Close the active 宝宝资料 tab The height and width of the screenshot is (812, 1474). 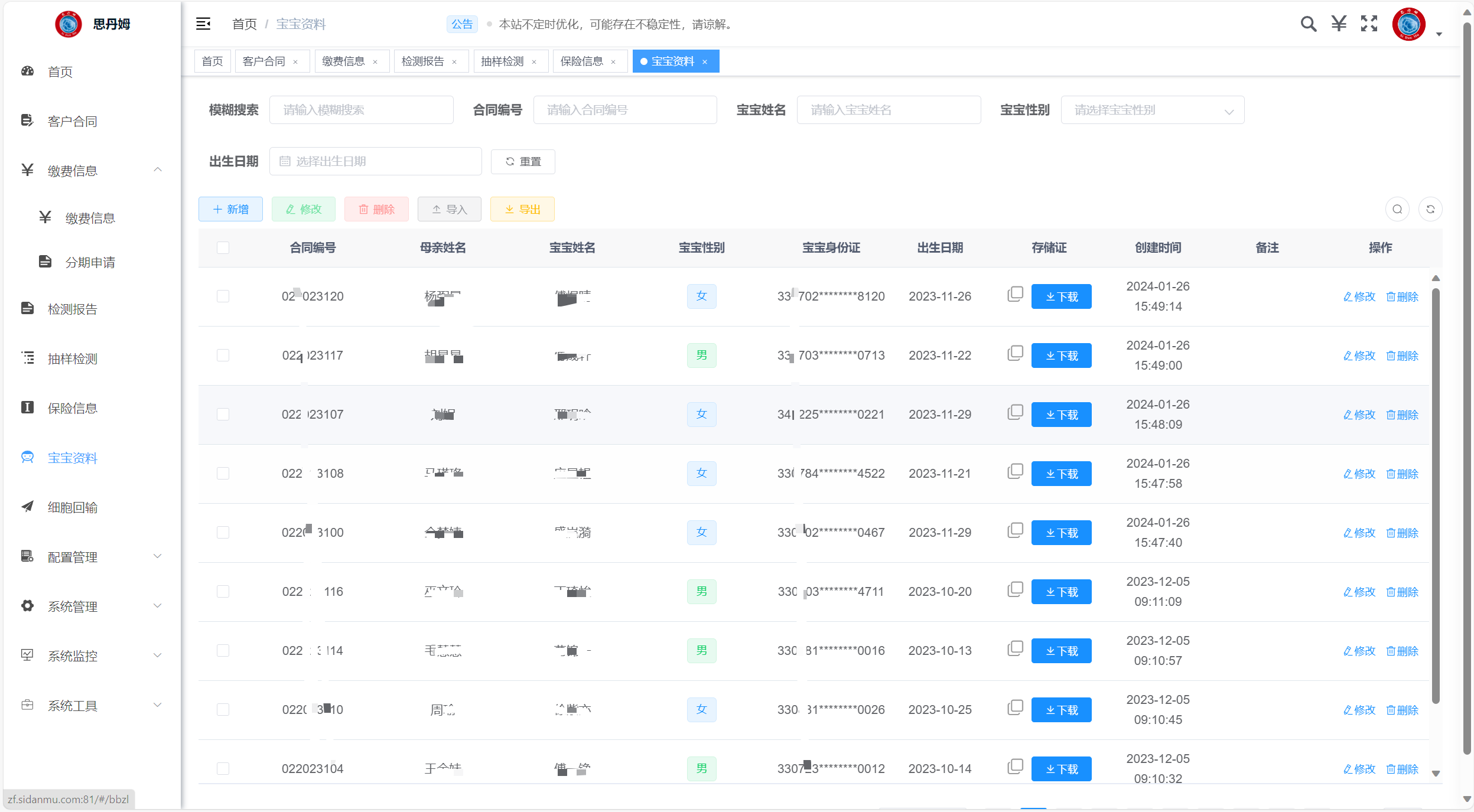tap(705, 62)
